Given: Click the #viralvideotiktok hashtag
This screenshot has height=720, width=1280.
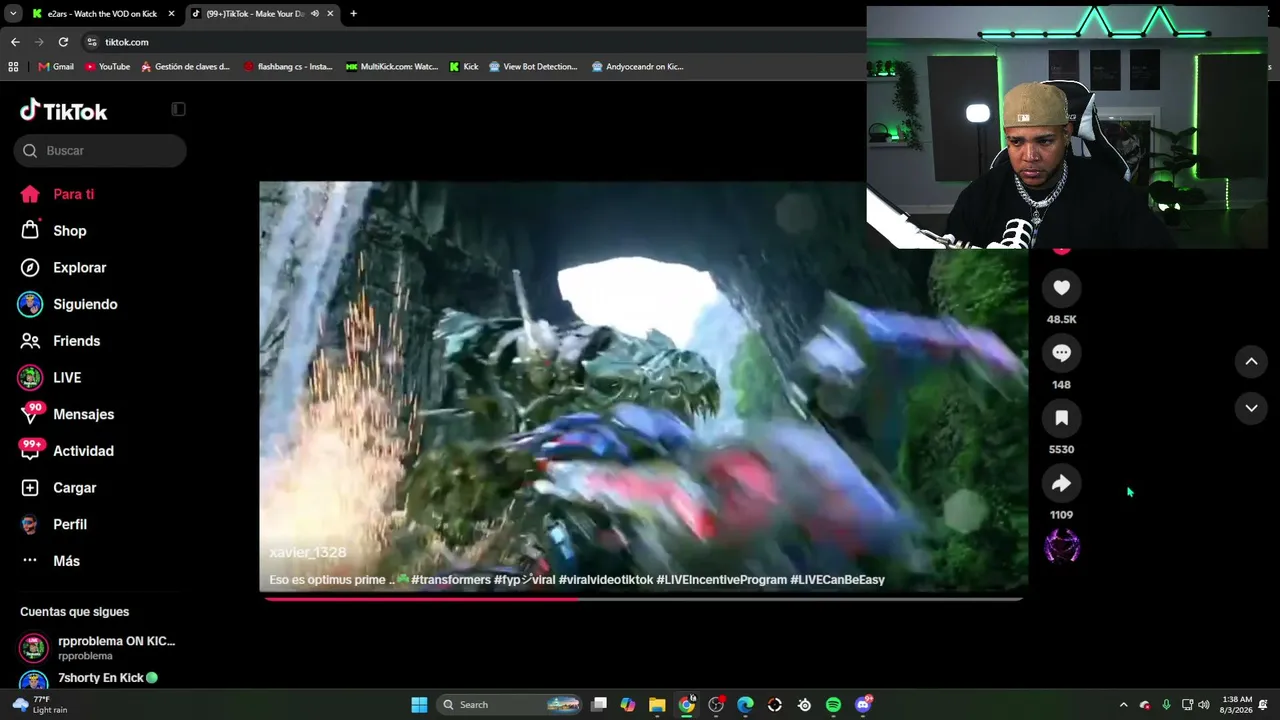Looking at the screenshot, I should tap(606, 580).
